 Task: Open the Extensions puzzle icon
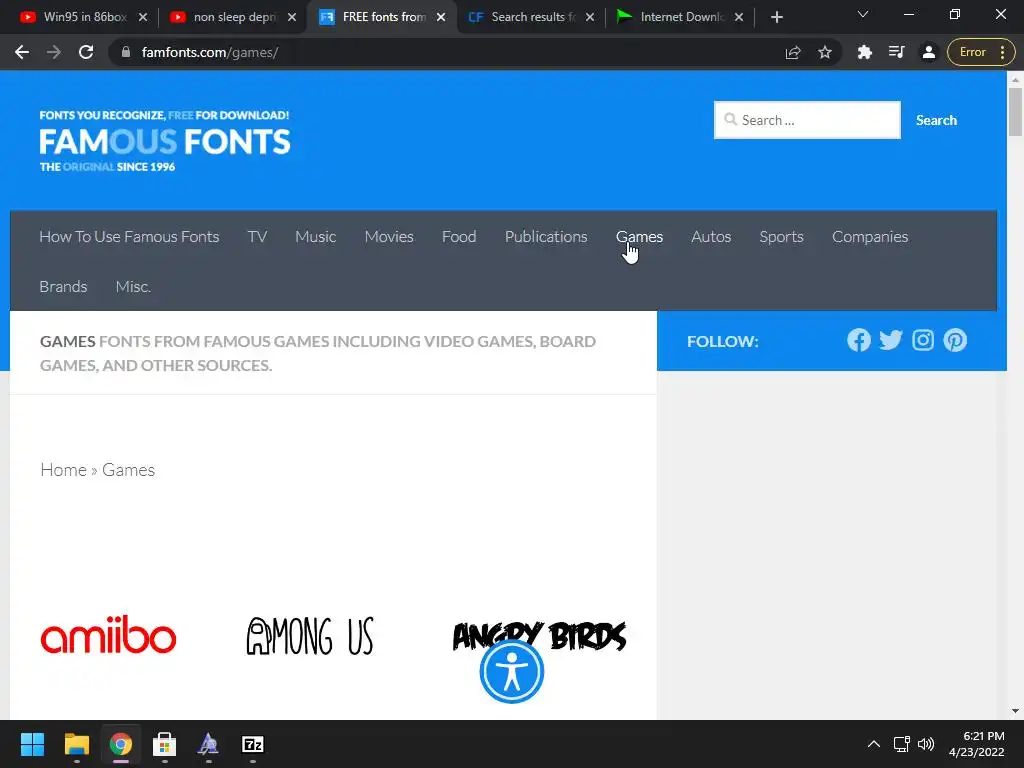click(865, 52)
